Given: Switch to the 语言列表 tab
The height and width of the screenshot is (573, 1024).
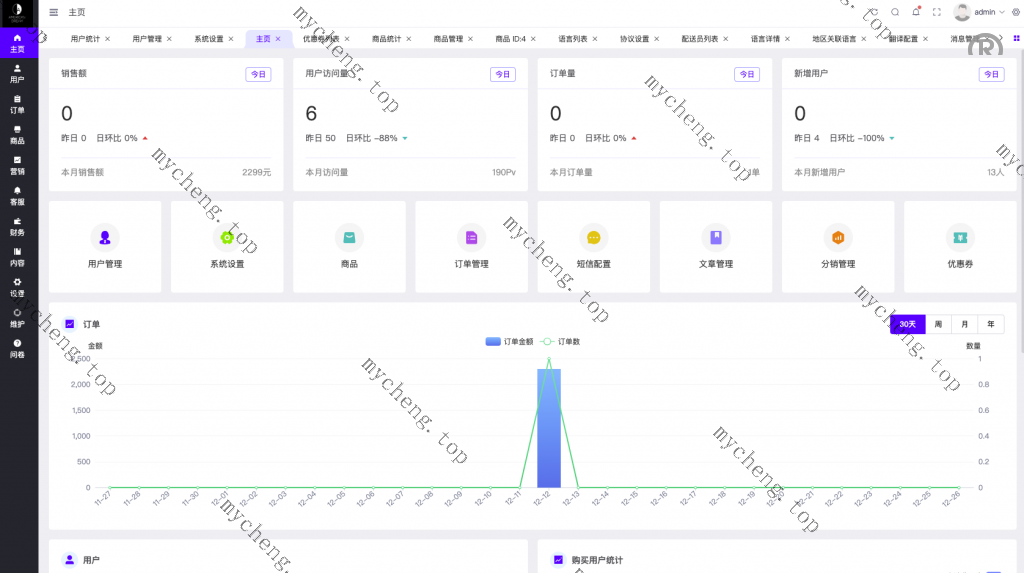Looking at the screenshot, I should (x=572, y=39).
